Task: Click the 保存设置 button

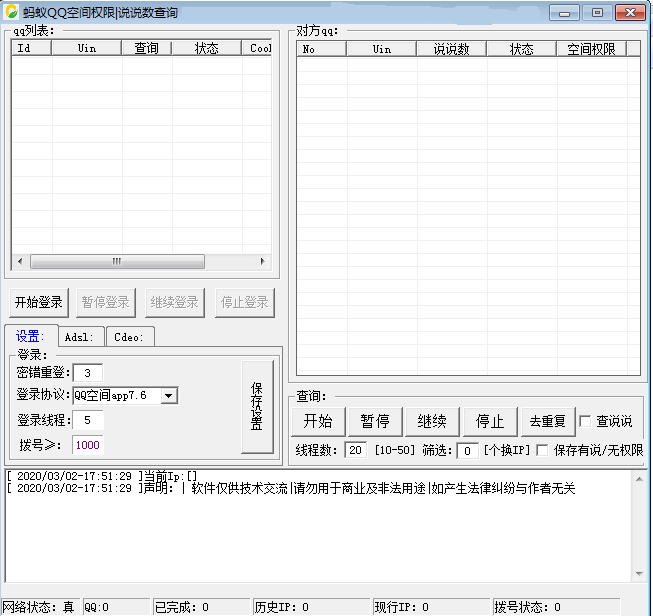Action: [x=257, y=406]
